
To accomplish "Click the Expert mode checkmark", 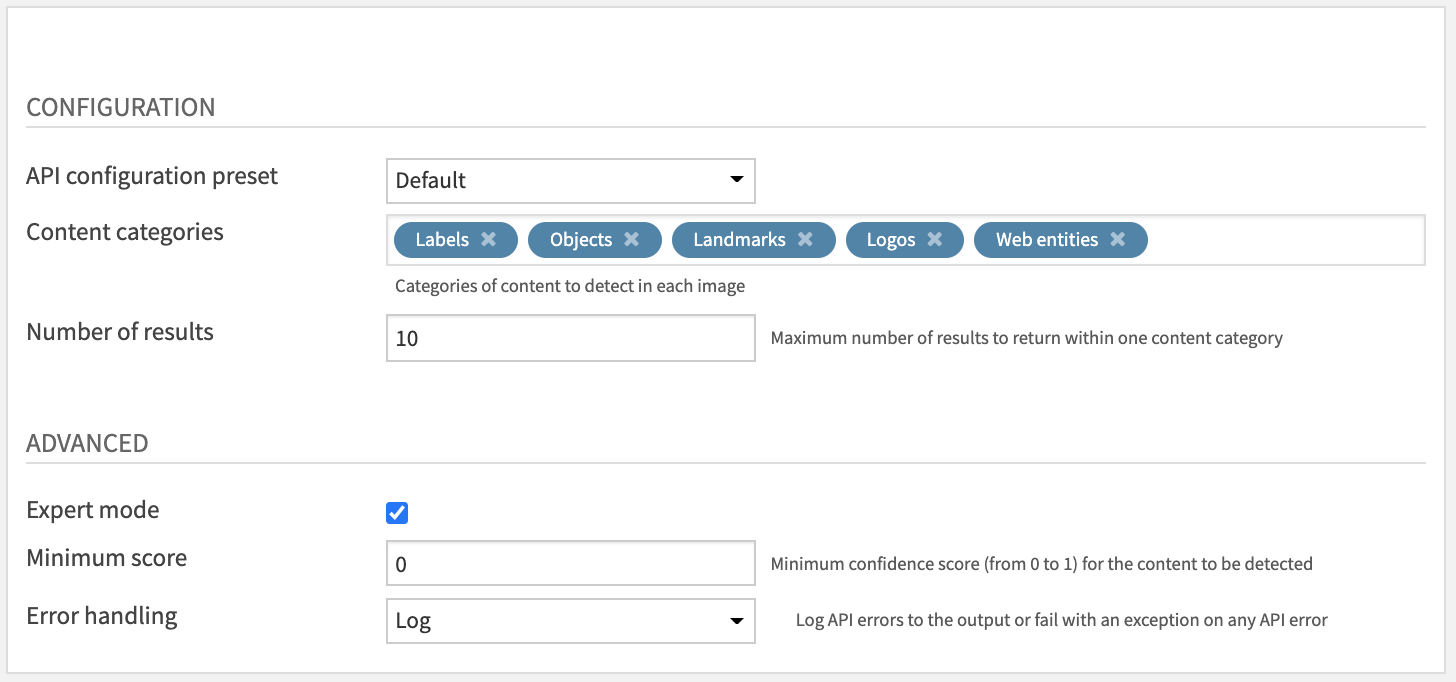I will point(397,513).
